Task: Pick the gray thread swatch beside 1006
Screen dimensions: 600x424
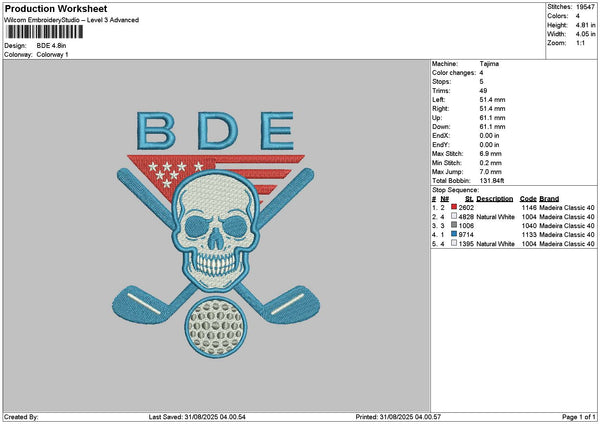Action: coord(455,225)
